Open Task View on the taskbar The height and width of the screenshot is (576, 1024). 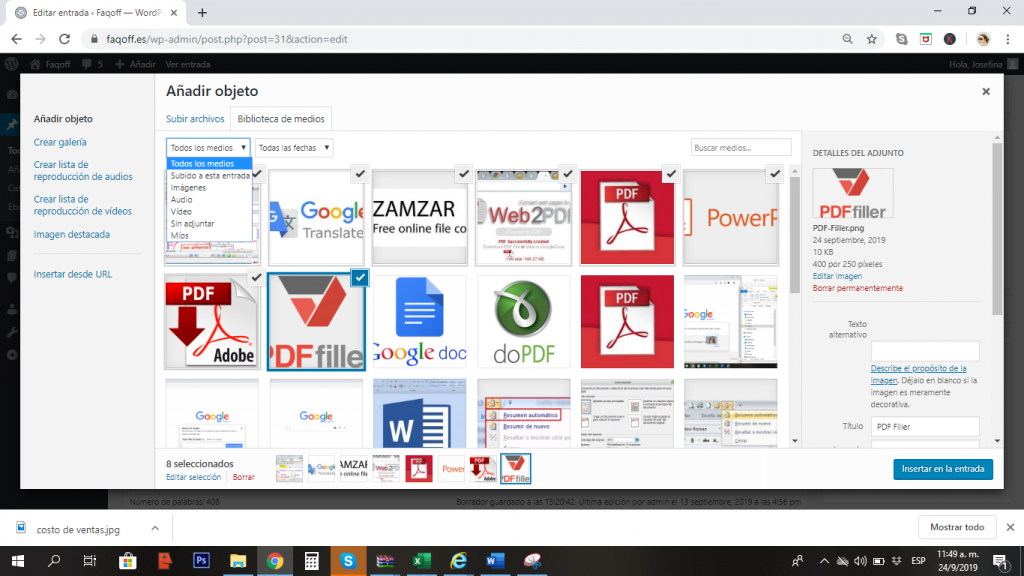[89, 561]
